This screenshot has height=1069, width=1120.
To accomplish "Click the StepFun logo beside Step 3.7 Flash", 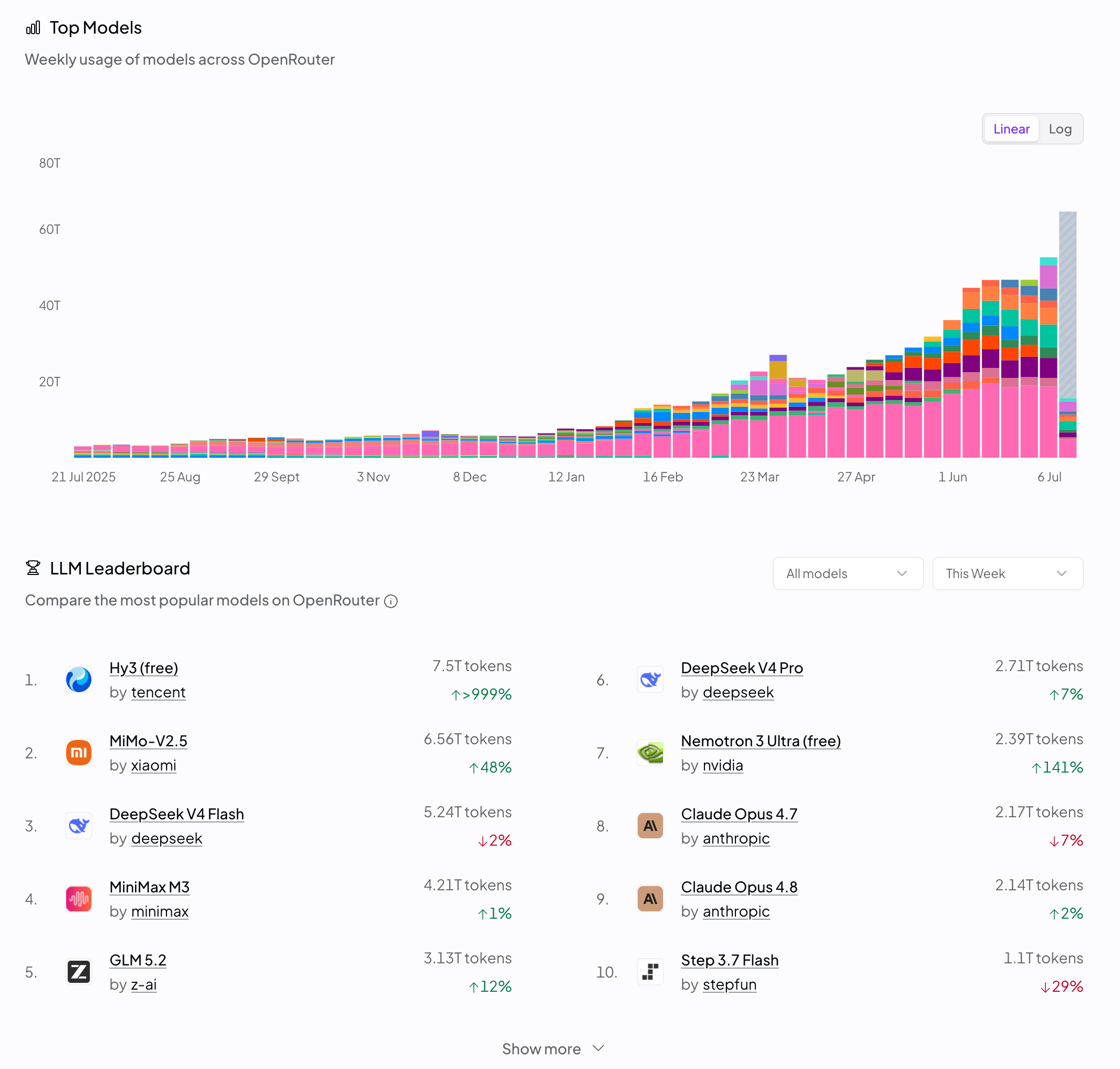I will point(650,972).
